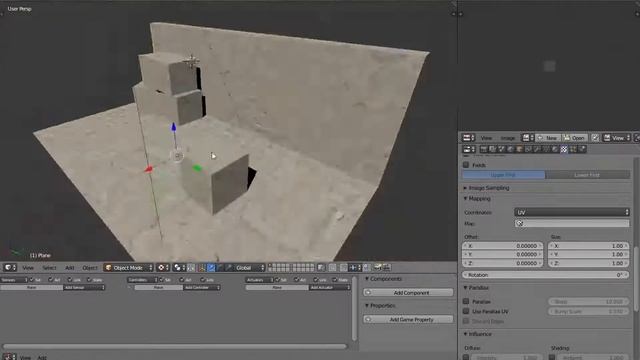Open the Object menu
Viewport: 640px width, 360px height.
(x=90, y=268)
